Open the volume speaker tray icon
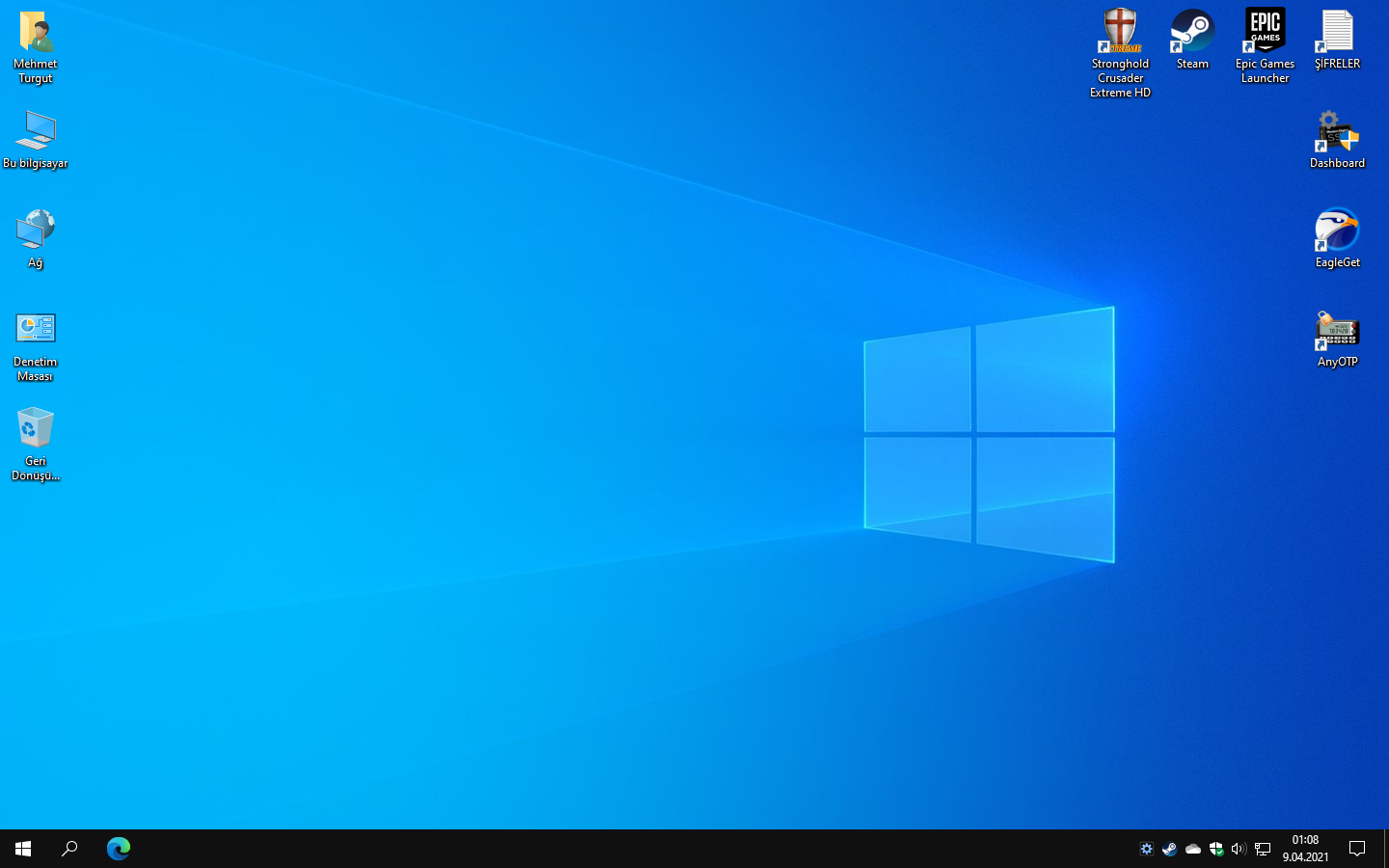The height and width of the screenshot is (868, 1389). click(1239, 849)
